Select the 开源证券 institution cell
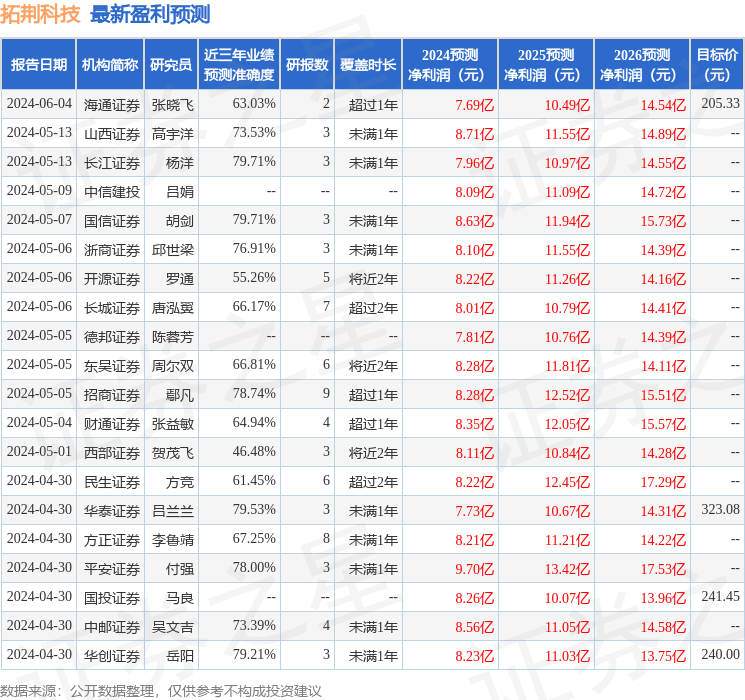745x700 pixels. click(x=112, y=279)
